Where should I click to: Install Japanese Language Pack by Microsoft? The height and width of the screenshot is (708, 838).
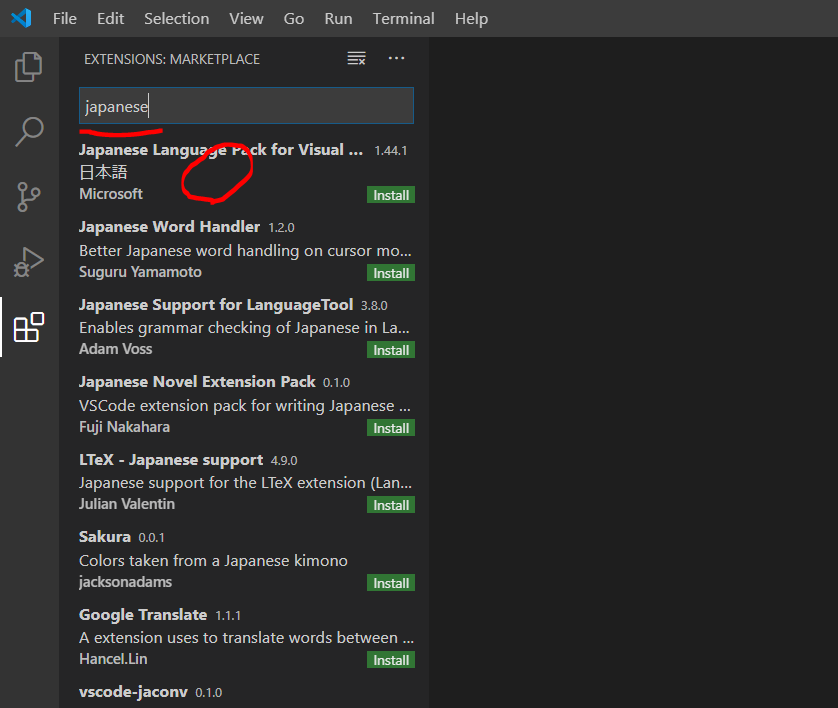pos(391,195)
